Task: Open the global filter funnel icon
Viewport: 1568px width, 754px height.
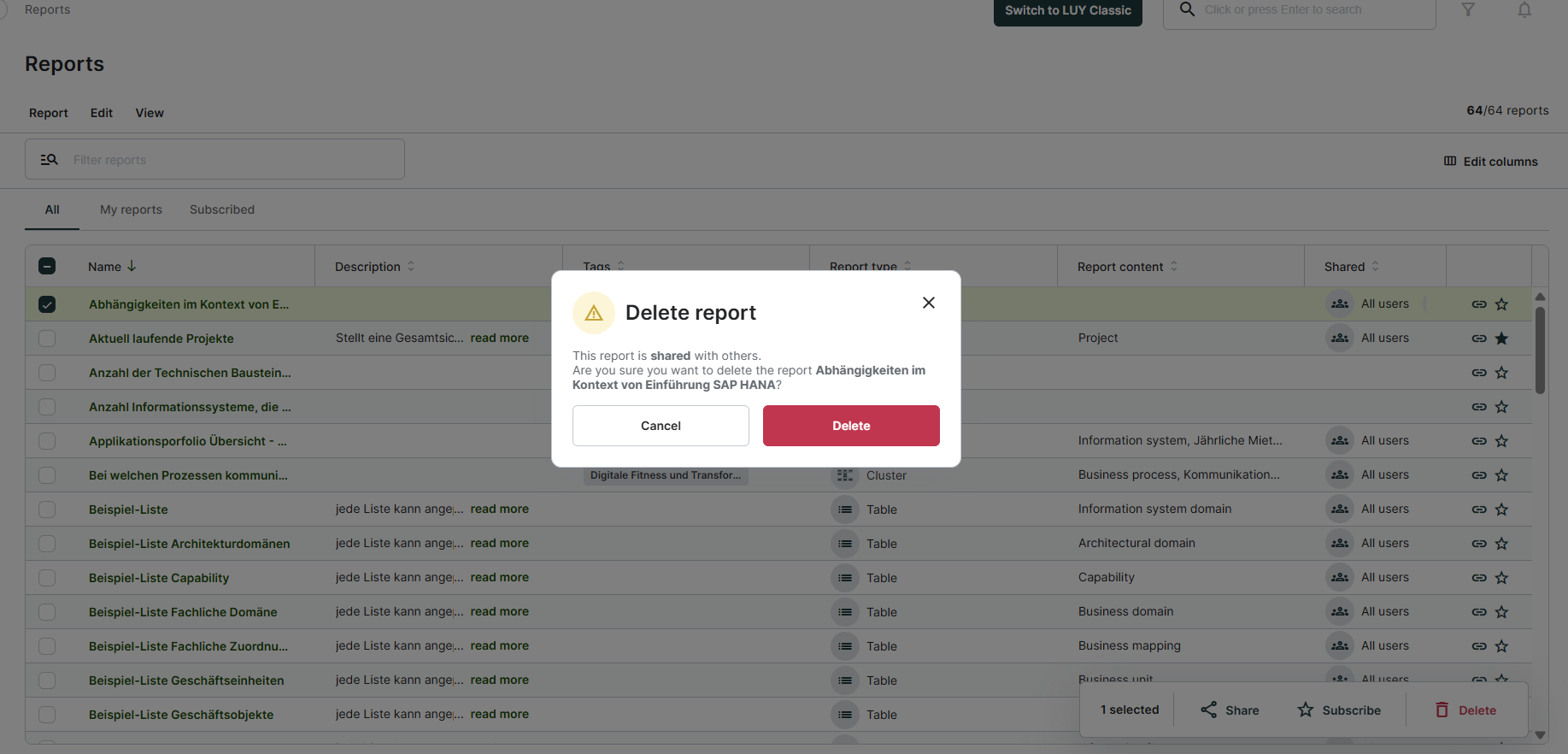Action: pyautogui.click(x=1468, y=10)
